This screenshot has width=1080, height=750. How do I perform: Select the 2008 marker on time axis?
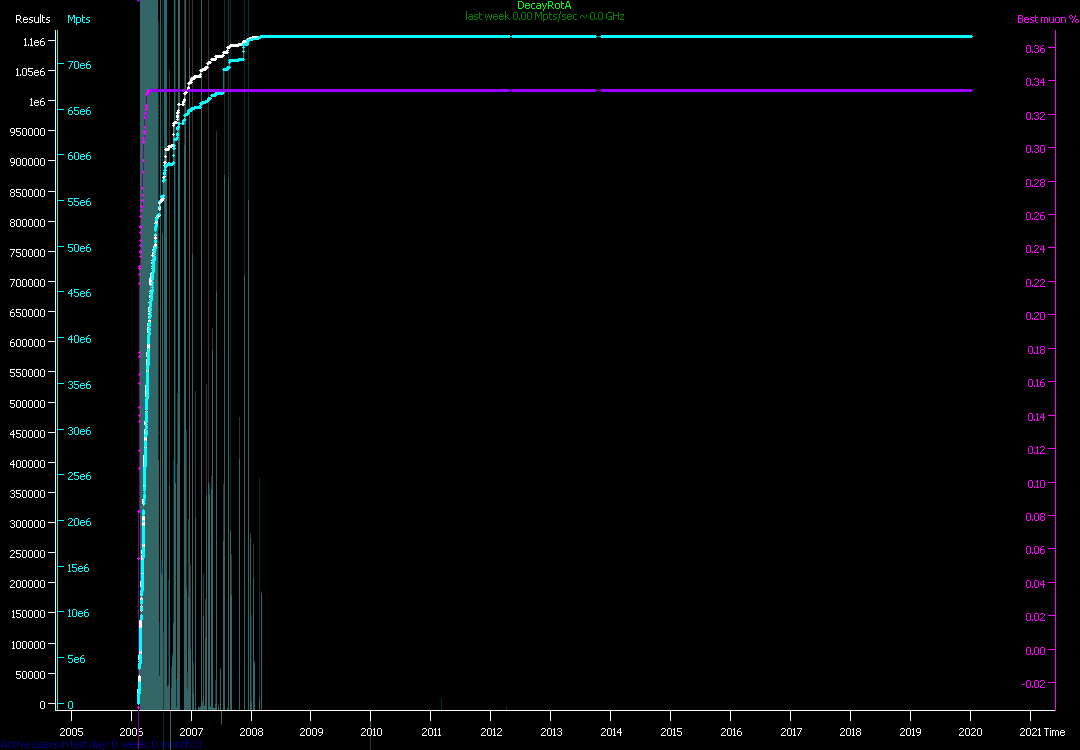250,732
